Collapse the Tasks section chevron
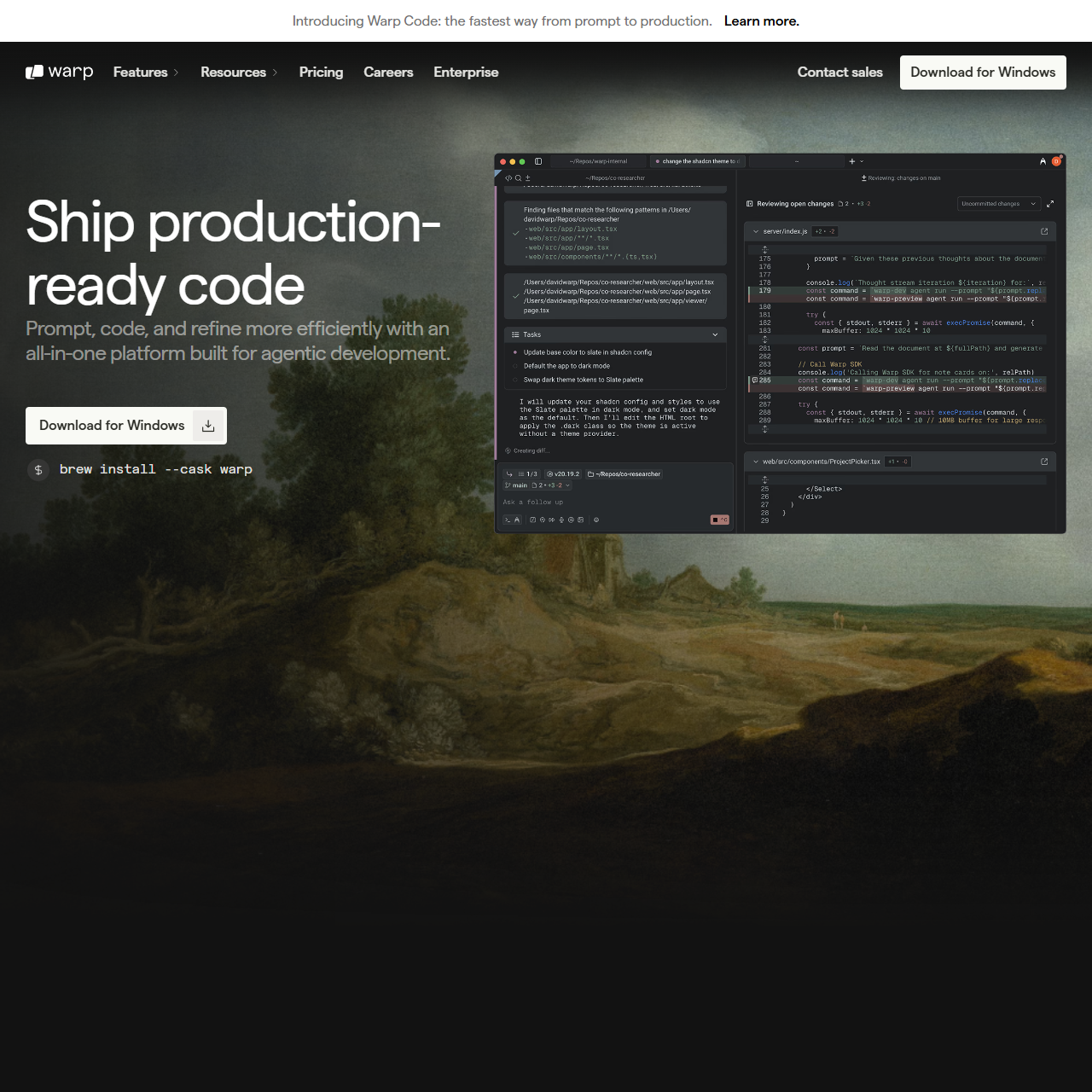The height and width of the screenshot is (1092, 1092). 715,334
